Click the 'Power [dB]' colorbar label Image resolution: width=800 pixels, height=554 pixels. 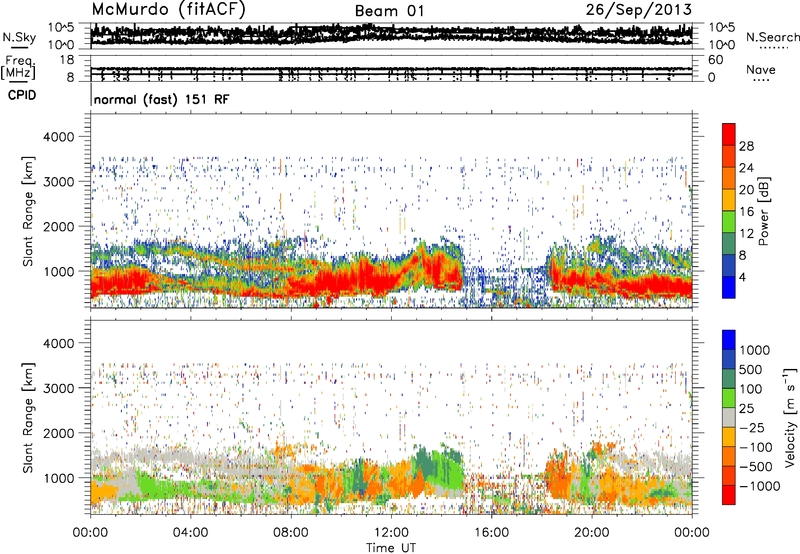tap(763, 211)
